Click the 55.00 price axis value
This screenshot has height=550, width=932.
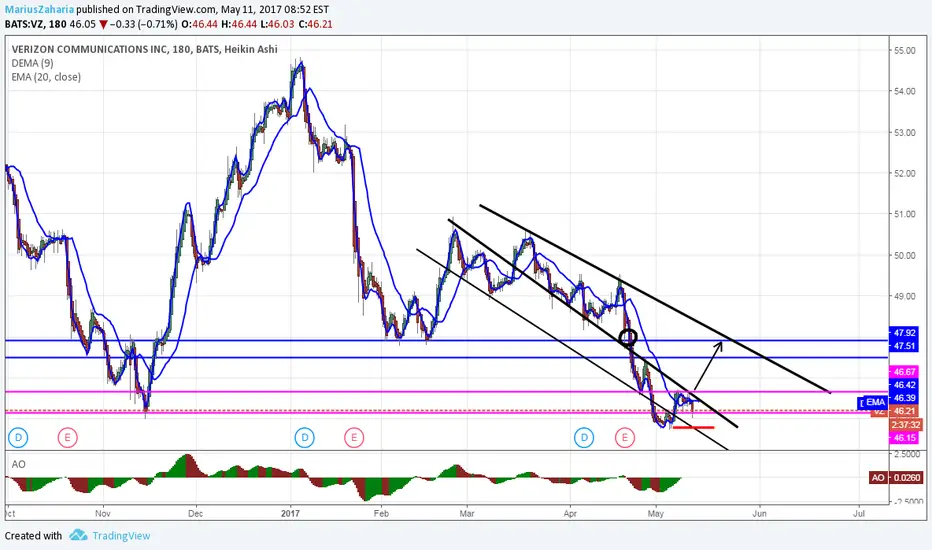pos(905,51)
